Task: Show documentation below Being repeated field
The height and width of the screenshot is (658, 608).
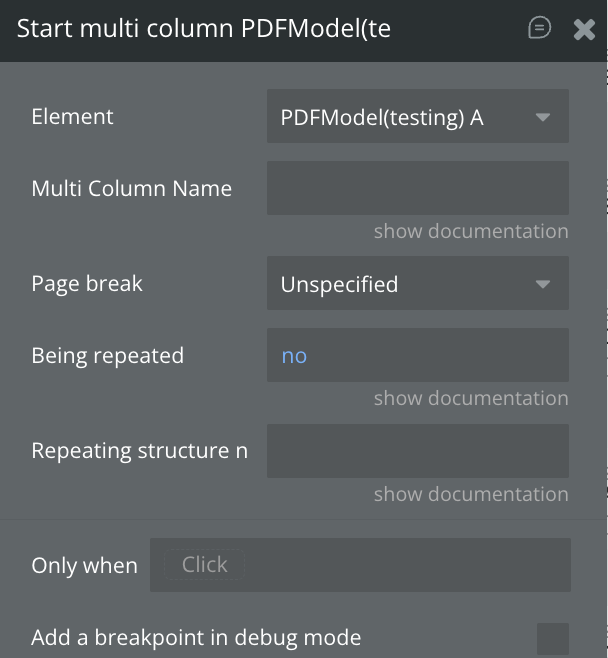Action: [471, 398]
